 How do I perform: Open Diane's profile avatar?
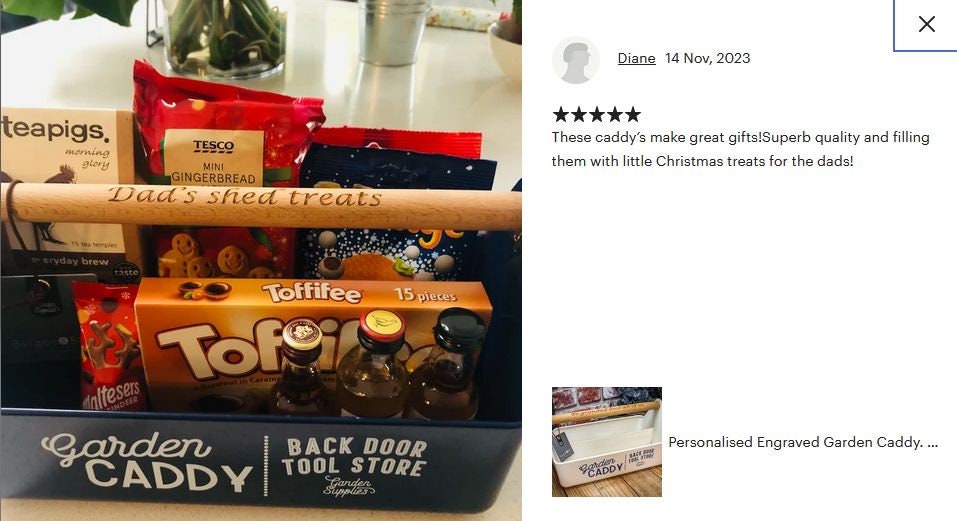(576, 60)
